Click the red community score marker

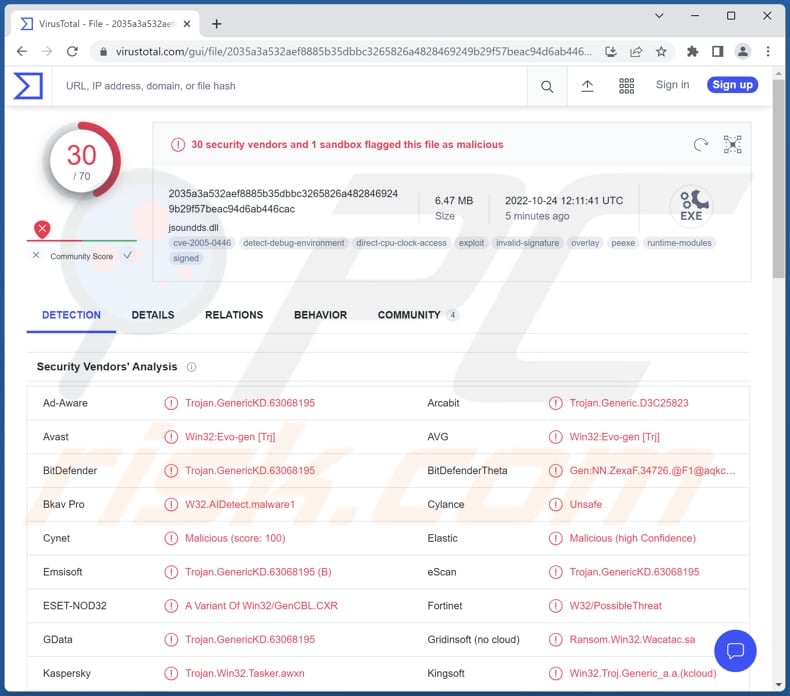click(42, 229)
